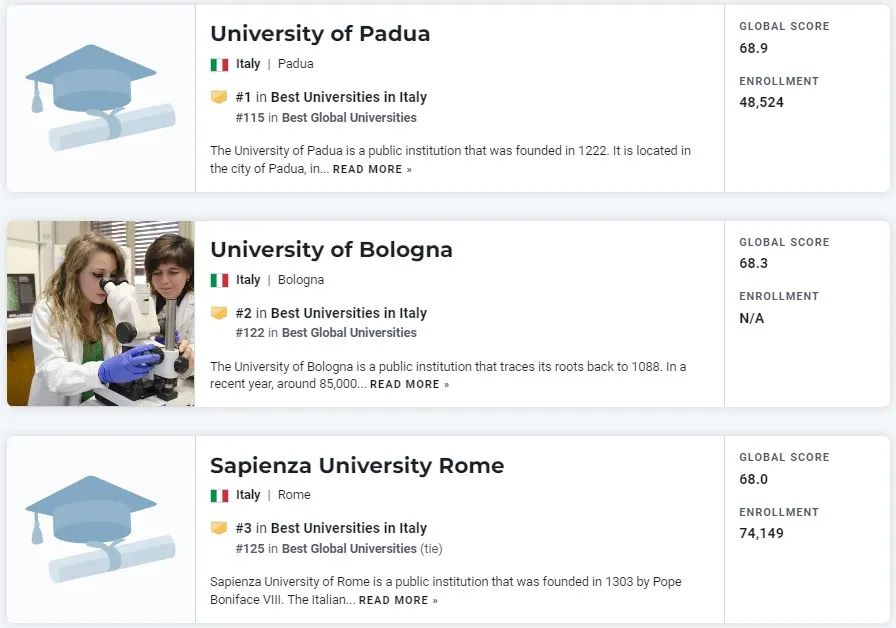Open the University of Padua title link
The width and height of the screenshot is (896, 628).
[x=320, y=34]
